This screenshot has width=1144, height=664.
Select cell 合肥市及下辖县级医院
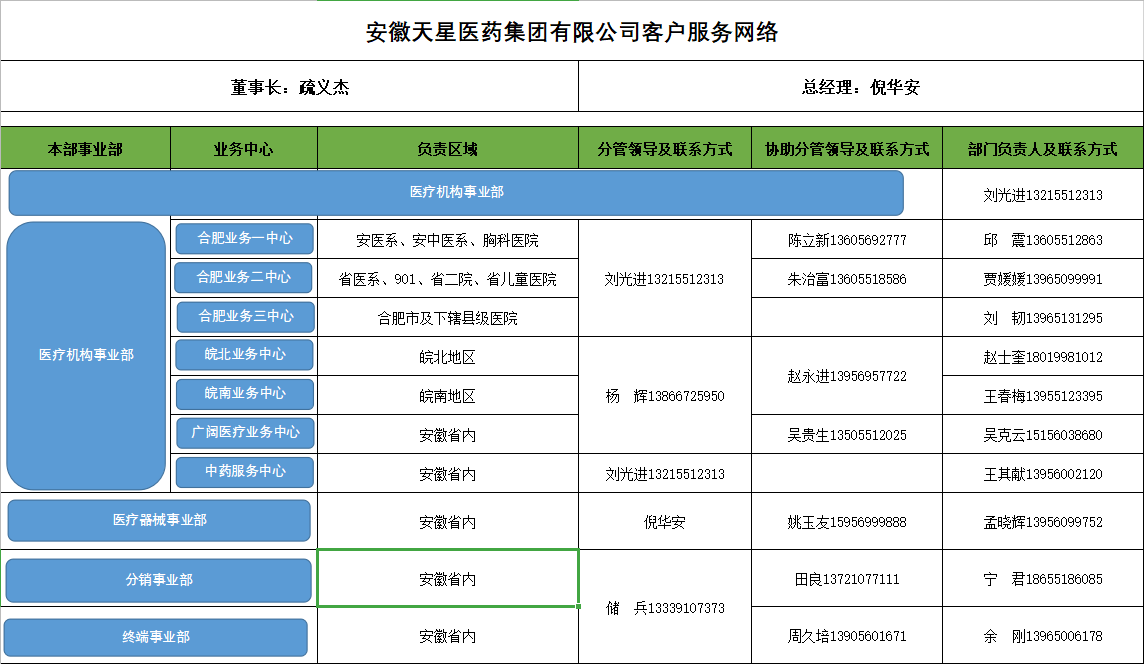coord(448,318)
